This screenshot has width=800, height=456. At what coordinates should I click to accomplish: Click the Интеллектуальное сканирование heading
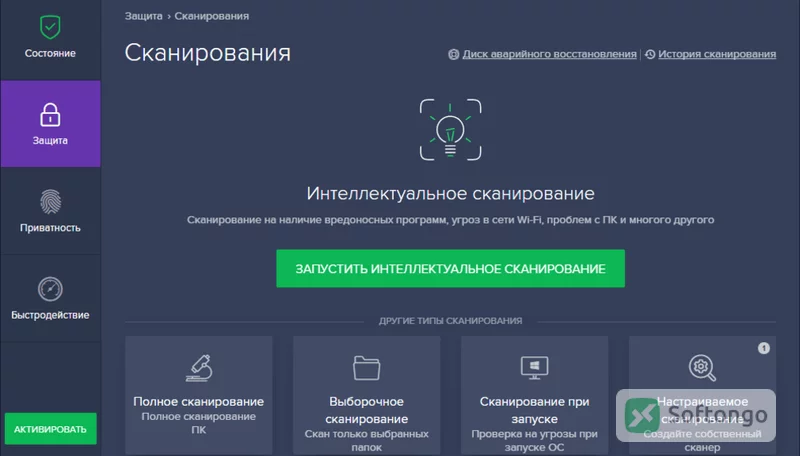point(451,194)
